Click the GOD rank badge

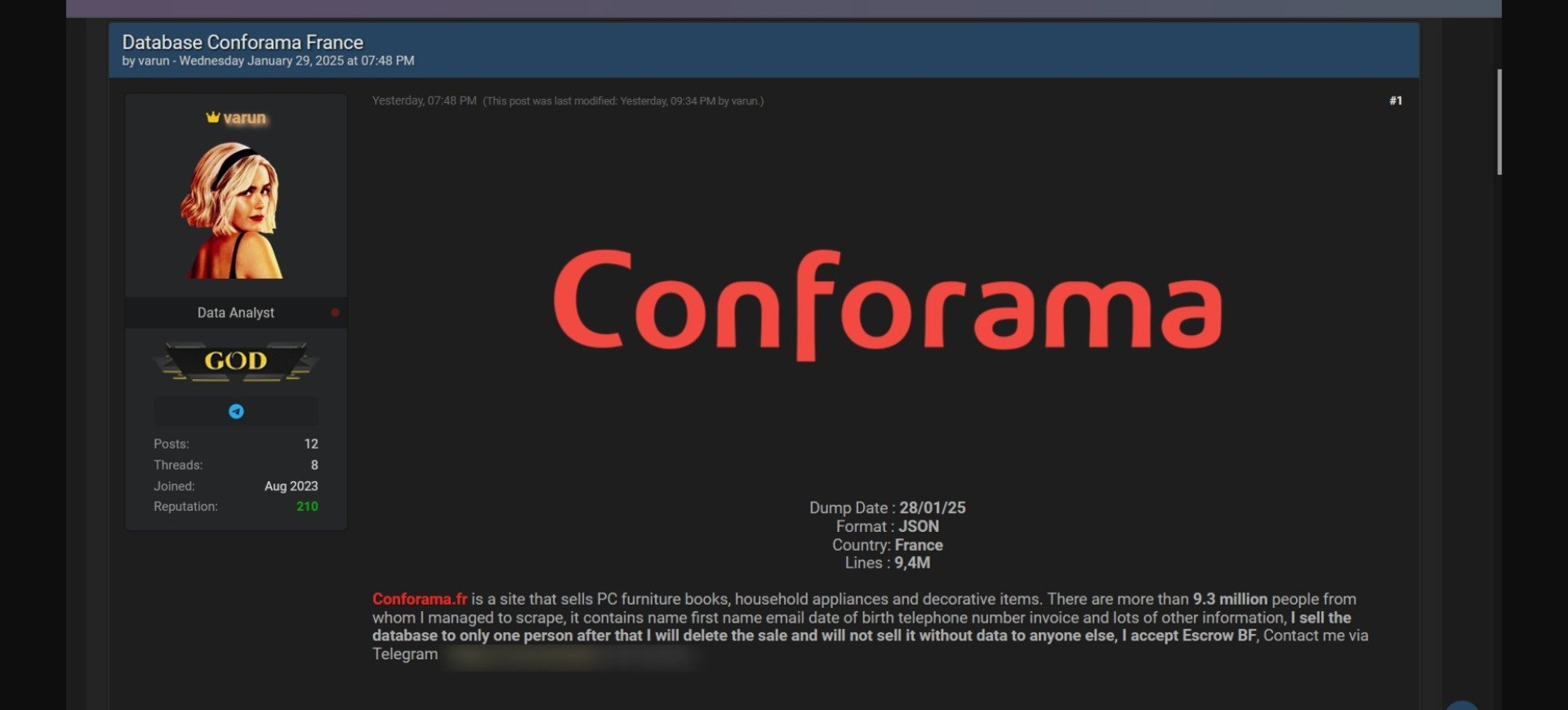(x=236, y=361)
